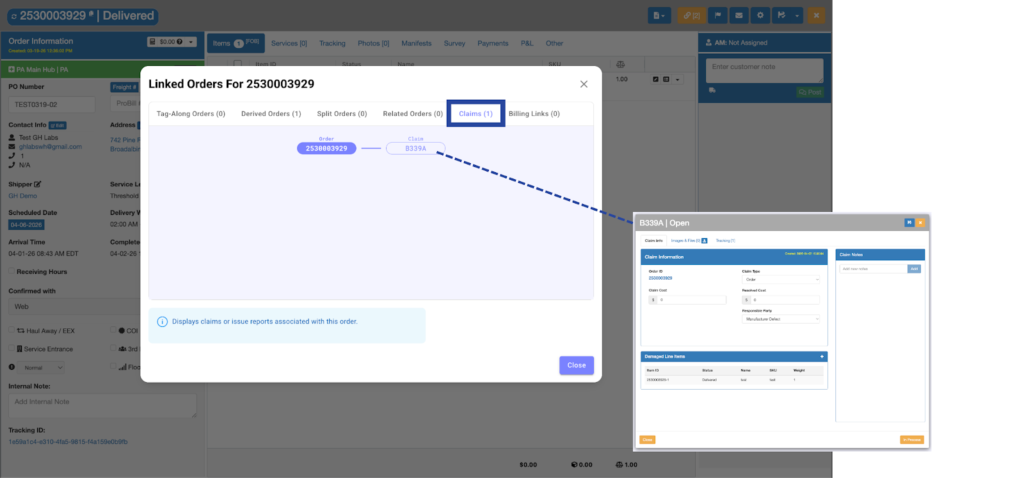Close the Linked Orders dialog with X
1024x478 pixels.
point(584,84)
